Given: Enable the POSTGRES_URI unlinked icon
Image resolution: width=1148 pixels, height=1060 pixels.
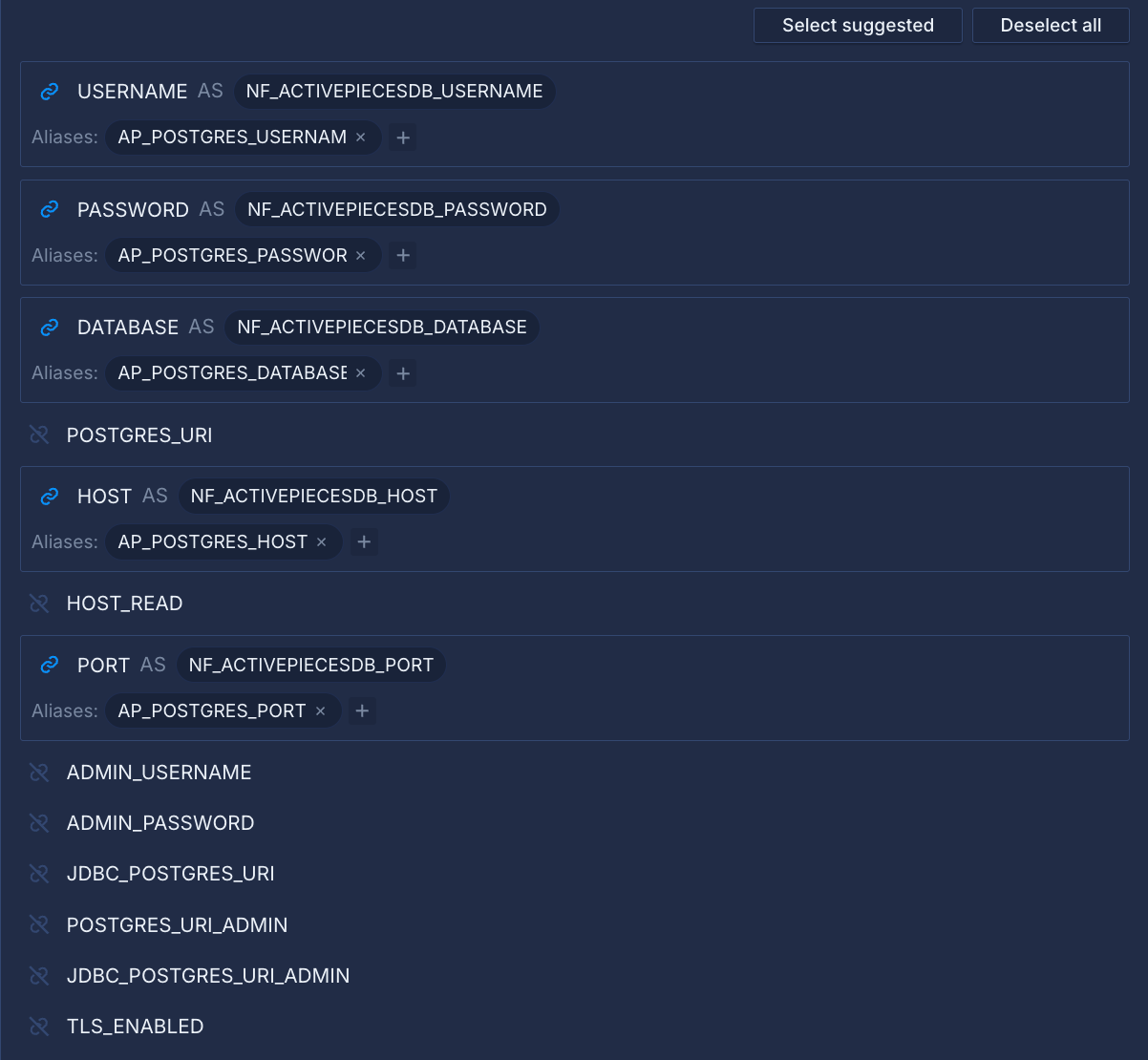Looking at the screenshot, I should point(39,435).
